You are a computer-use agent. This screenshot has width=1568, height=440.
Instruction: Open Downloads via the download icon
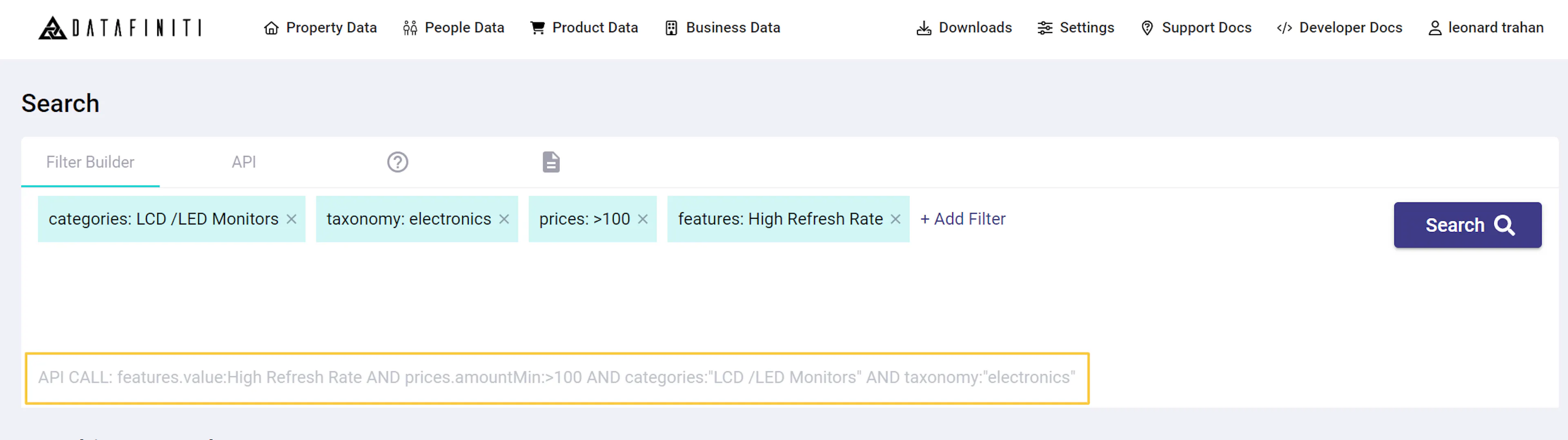(x=923, y=27)
